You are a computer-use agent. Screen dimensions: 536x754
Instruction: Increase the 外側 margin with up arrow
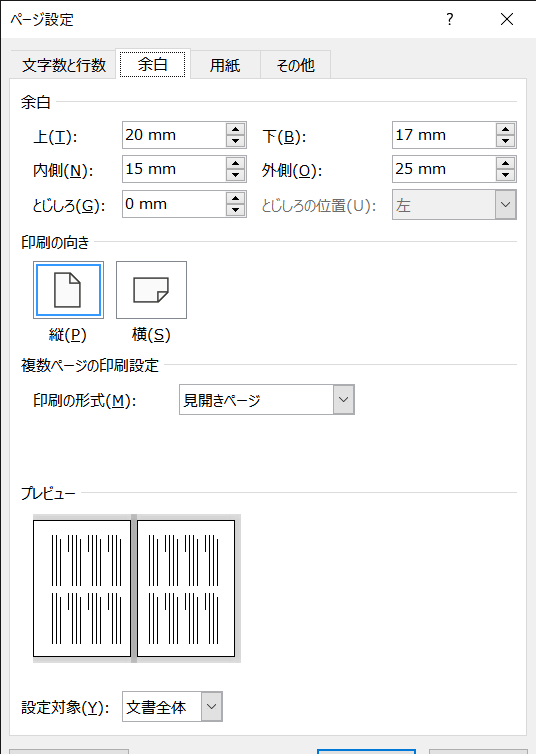pos(505,163)
